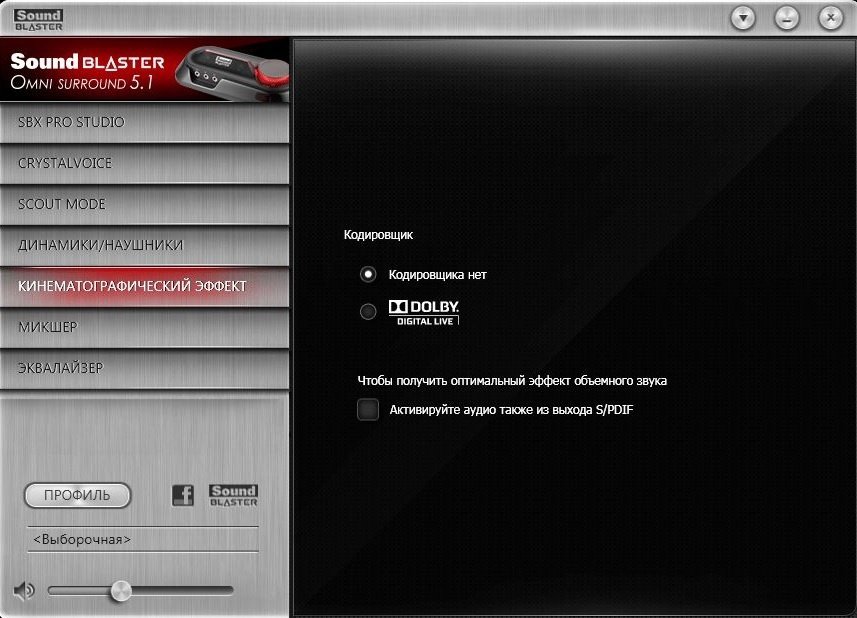Image resolution: width=857 pixels, height=618 pixels.
Task: Select the Dolby Digital Live radio button
Action: [x=368, y=311]
